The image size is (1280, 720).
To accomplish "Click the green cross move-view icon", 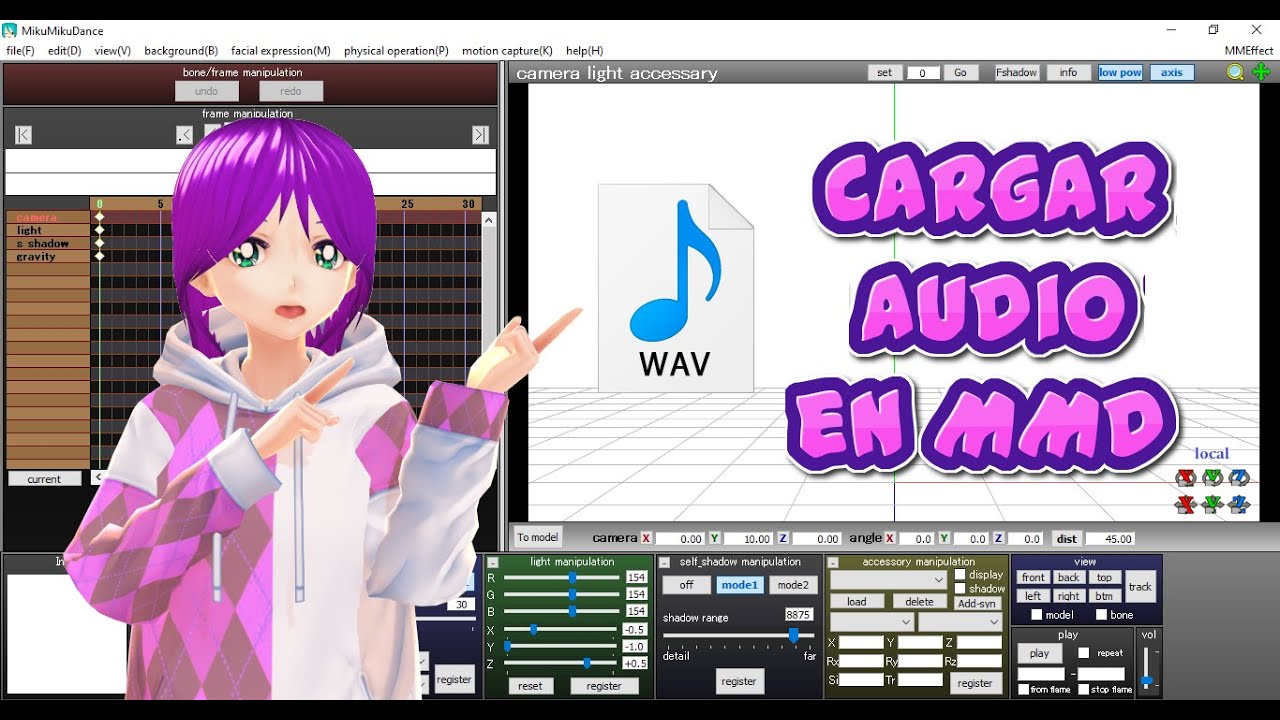I will (1261, 72).
